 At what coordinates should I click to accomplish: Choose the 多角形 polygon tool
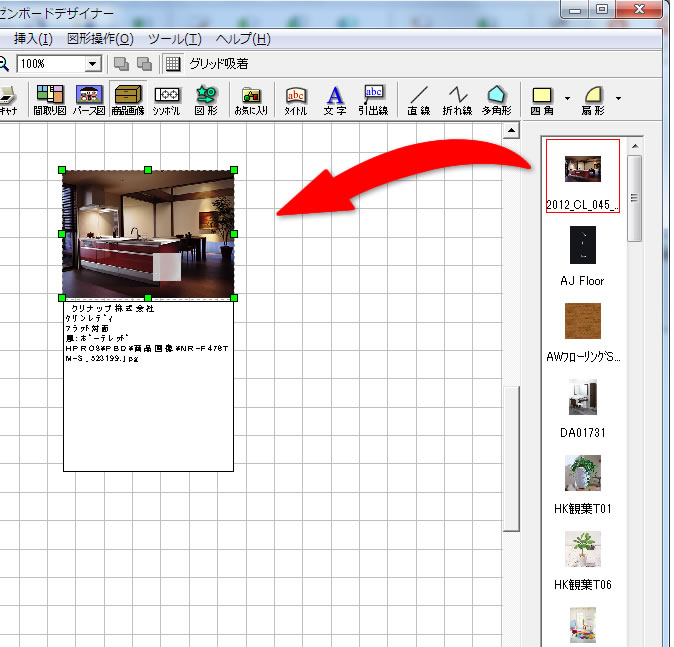point(496,99)
